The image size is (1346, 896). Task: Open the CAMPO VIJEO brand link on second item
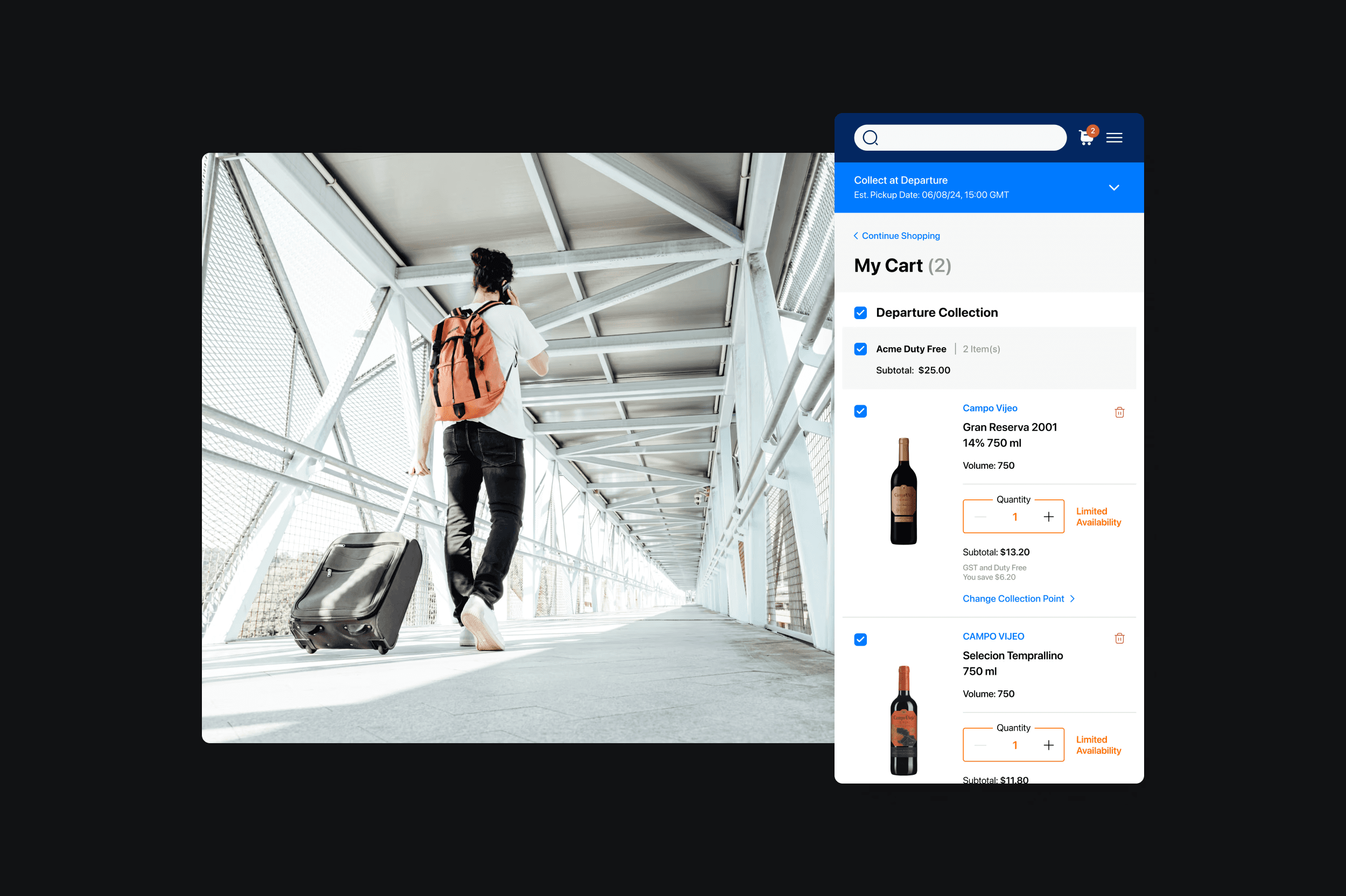[x=993, y=636]
